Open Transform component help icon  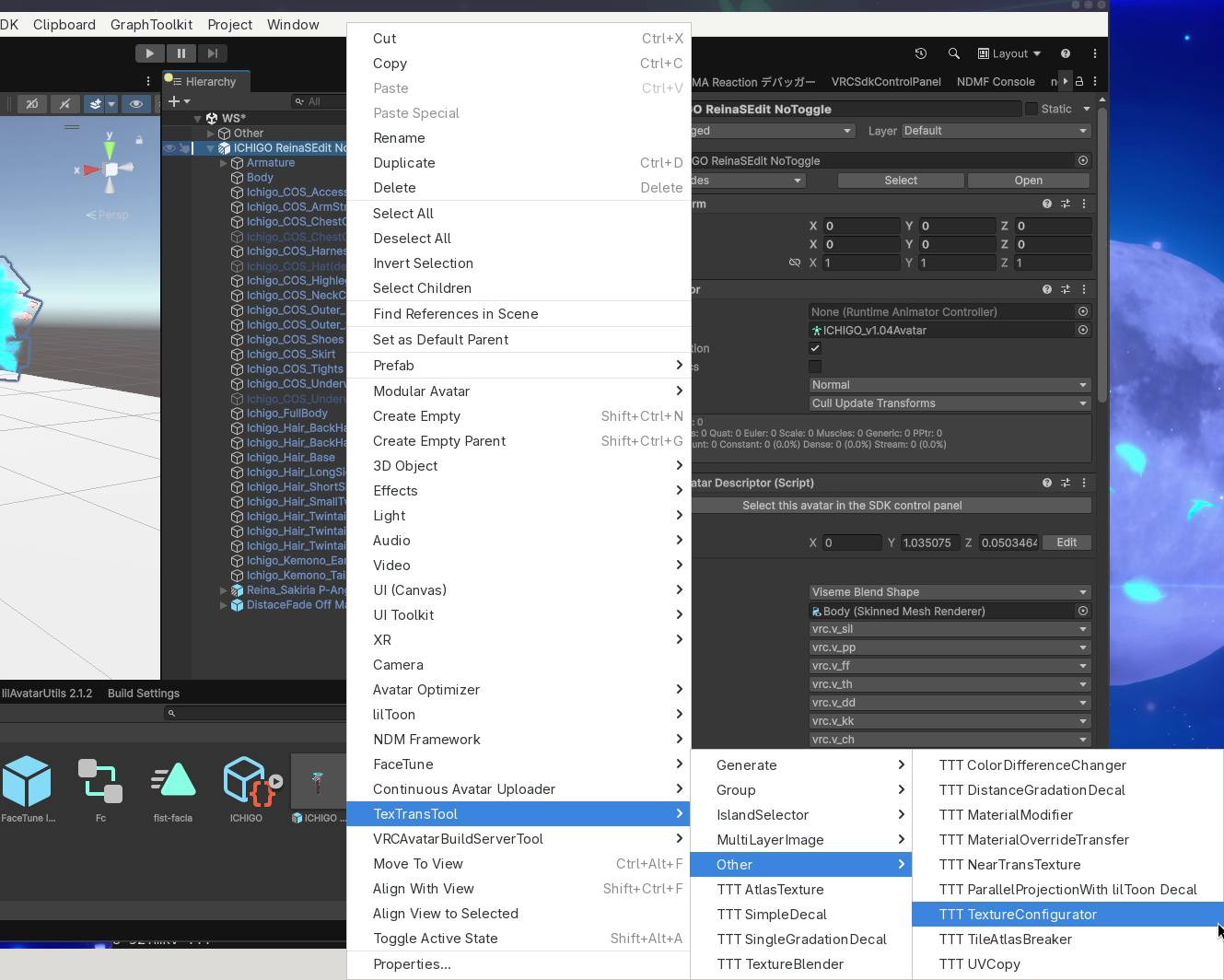tap(1047, 204)
